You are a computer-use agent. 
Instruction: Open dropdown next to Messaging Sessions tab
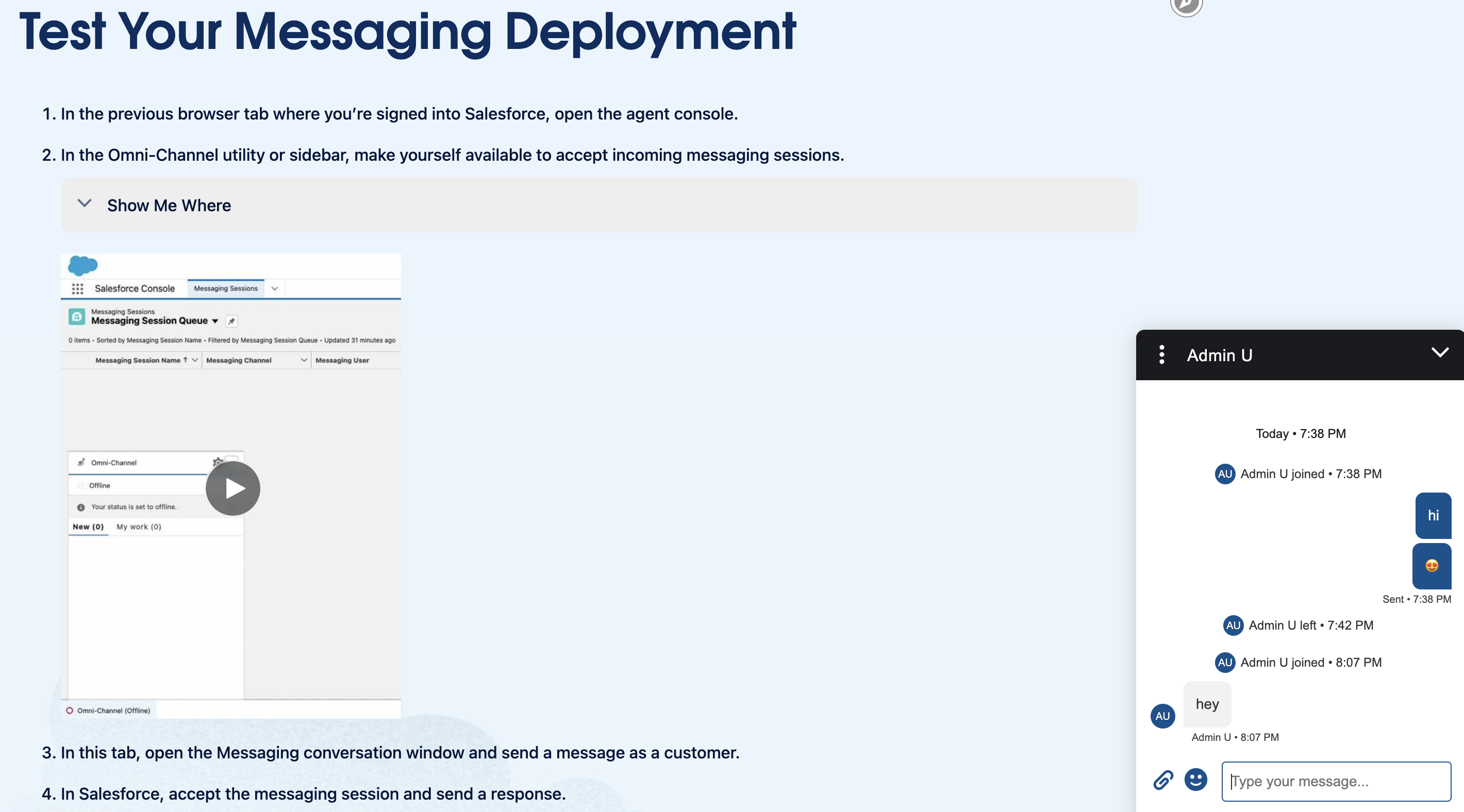click(274, 289)
